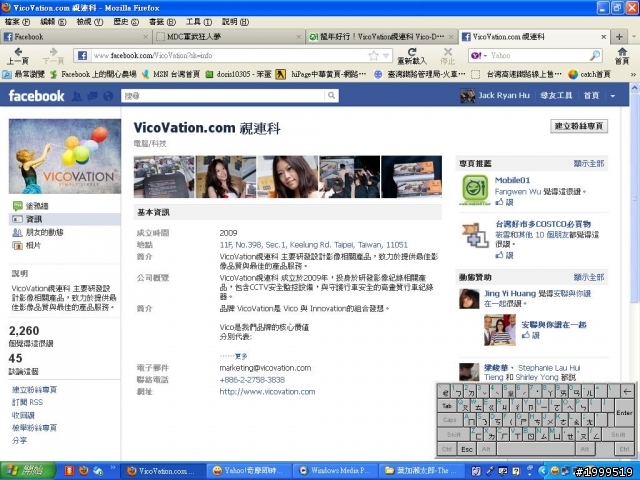Open the Edit menu in Firefox

point(53,22)
